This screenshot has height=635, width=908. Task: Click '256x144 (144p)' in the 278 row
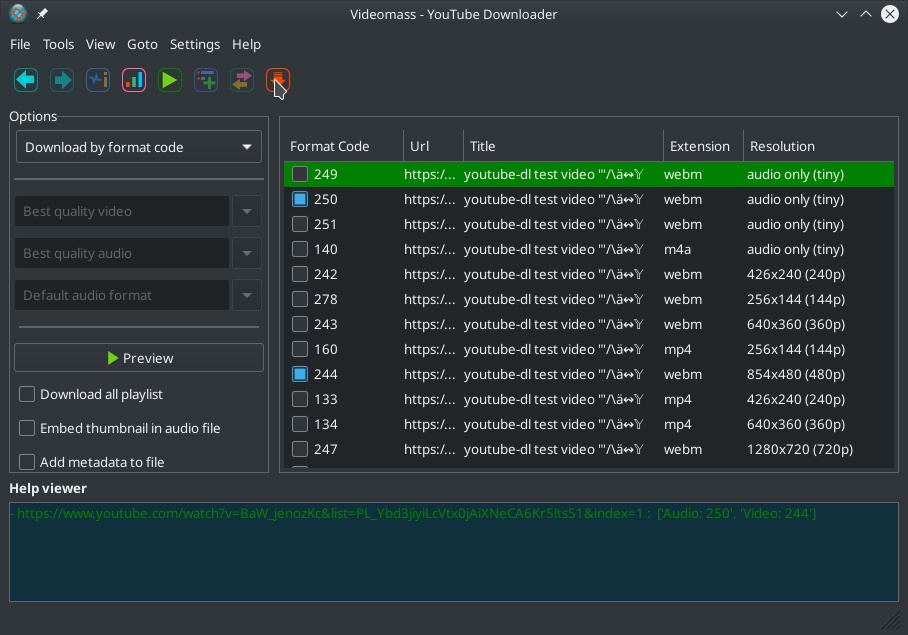point(796,299)
